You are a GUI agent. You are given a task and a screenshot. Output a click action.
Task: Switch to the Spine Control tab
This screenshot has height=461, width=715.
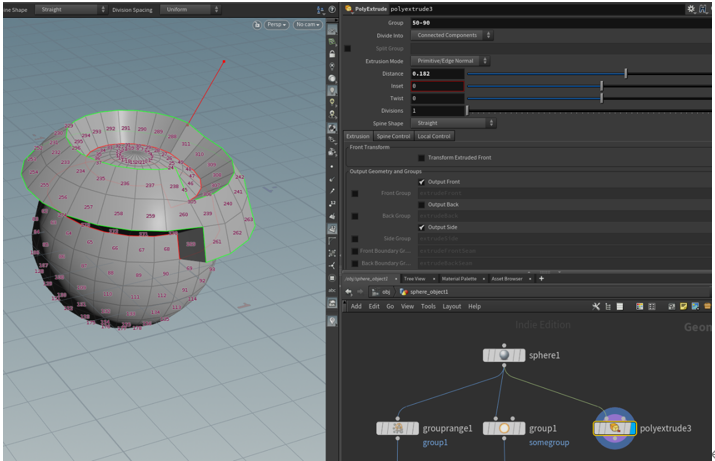point(393,136)
